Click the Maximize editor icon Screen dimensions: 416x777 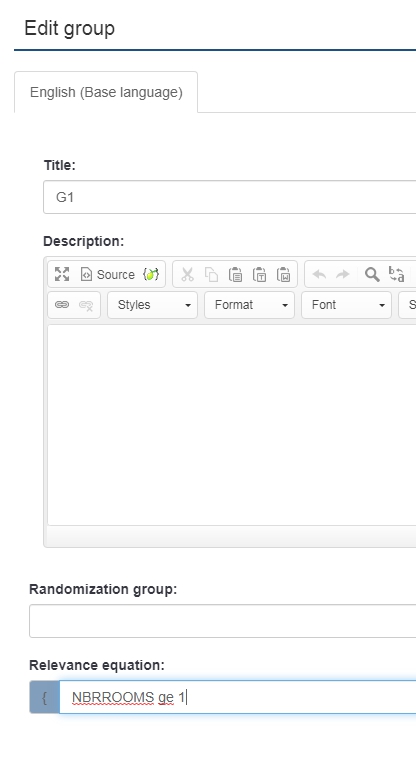click(x=62, y=274)
